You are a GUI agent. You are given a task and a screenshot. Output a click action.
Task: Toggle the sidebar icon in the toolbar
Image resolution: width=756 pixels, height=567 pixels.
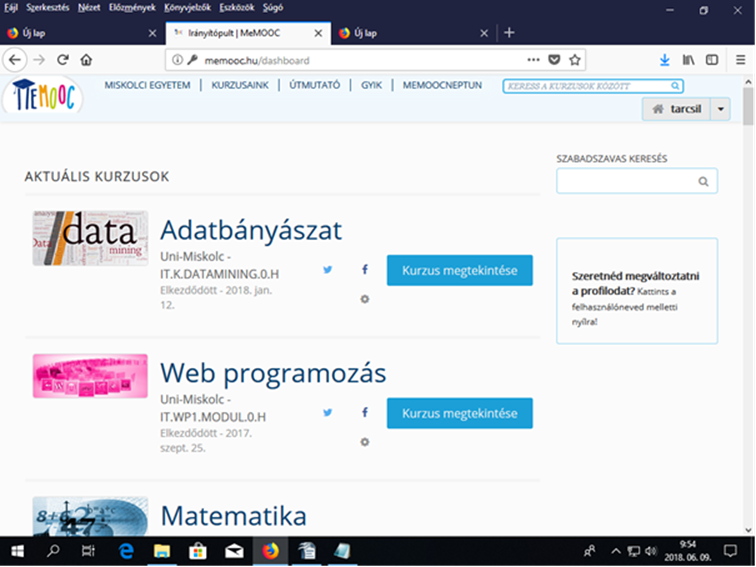712,60
